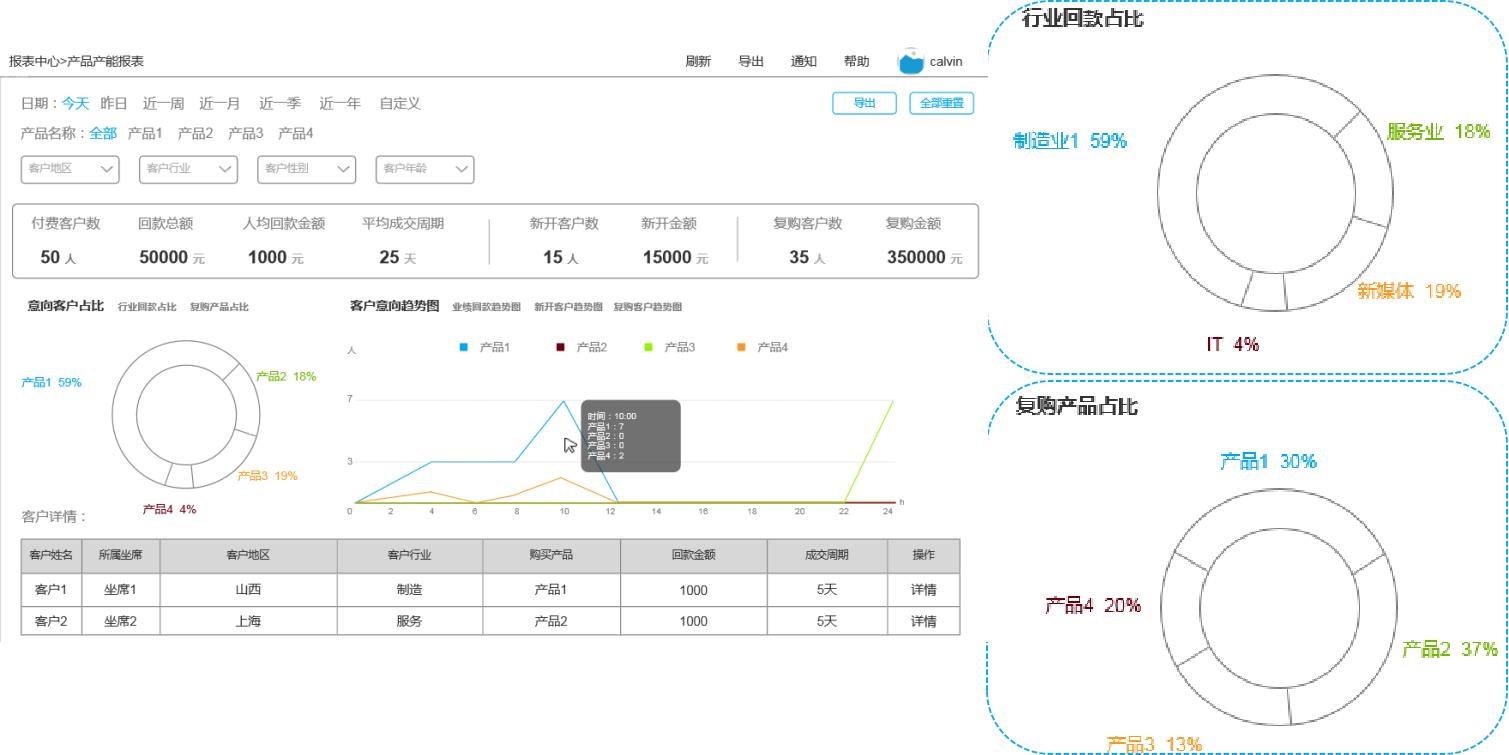
Task: Open the 客户性别 dropdown
Action: tap(307, 170)
